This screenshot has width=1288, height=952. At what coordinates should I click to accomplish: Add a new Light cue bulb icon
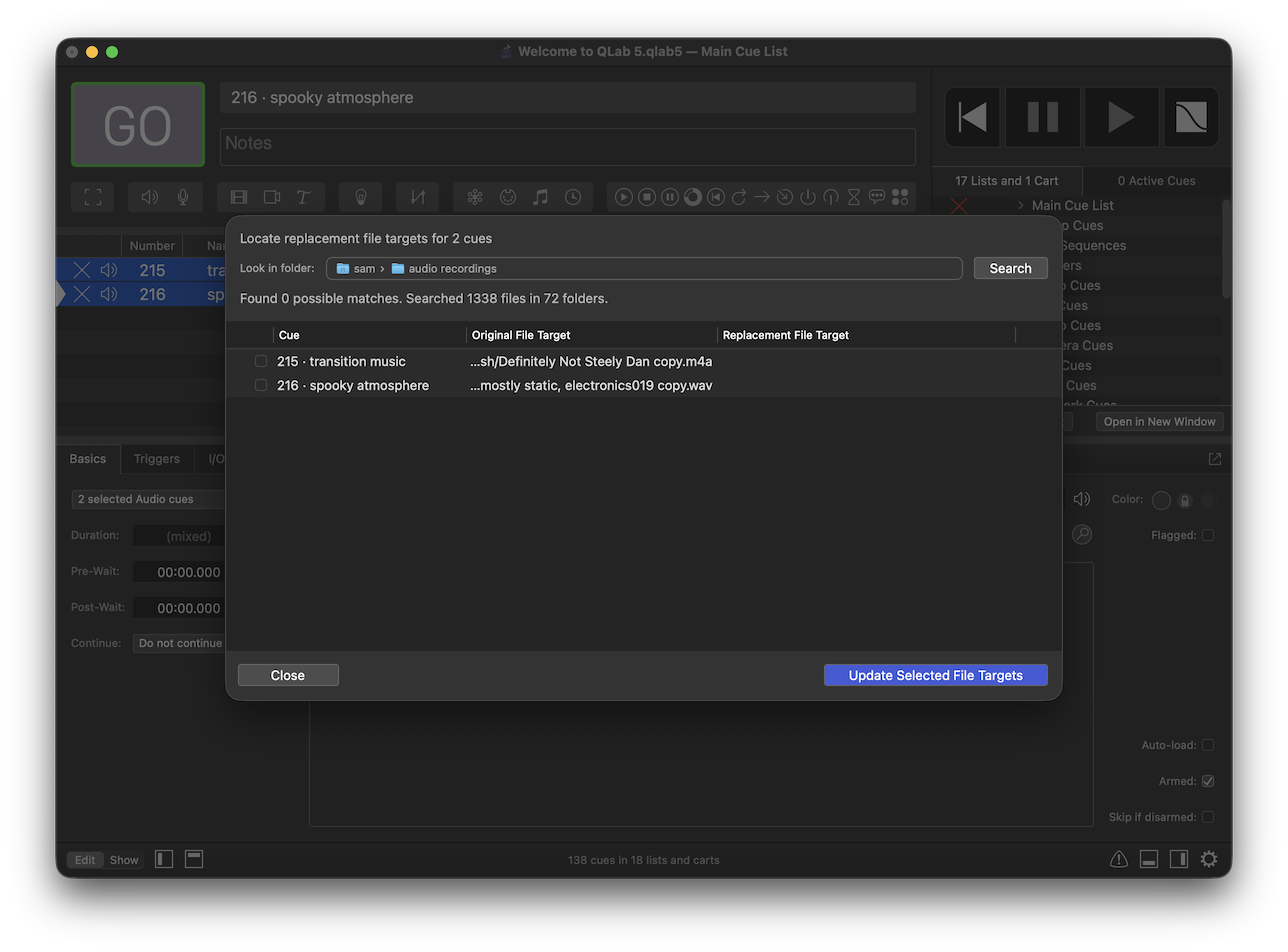pyautogui.click(x=360, y=197)
